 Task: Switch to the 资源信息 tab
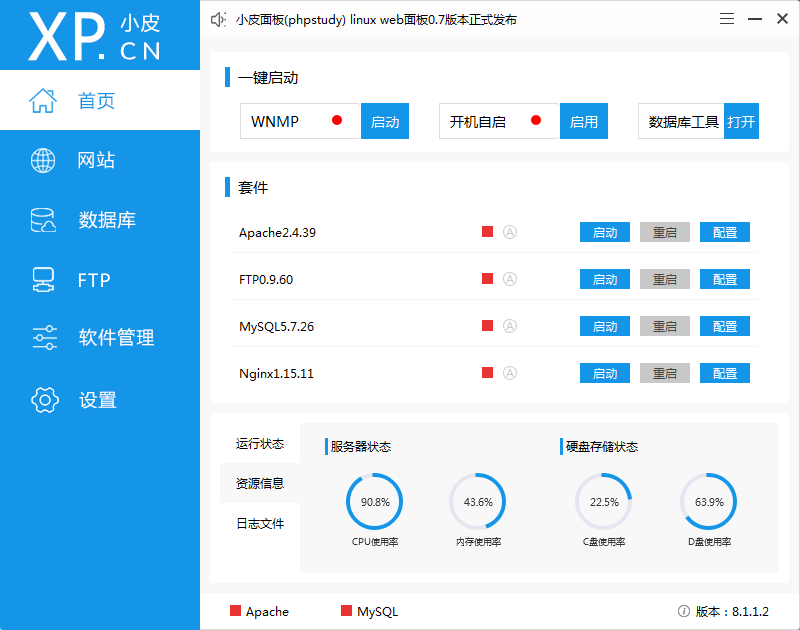[x=259, y=483]
